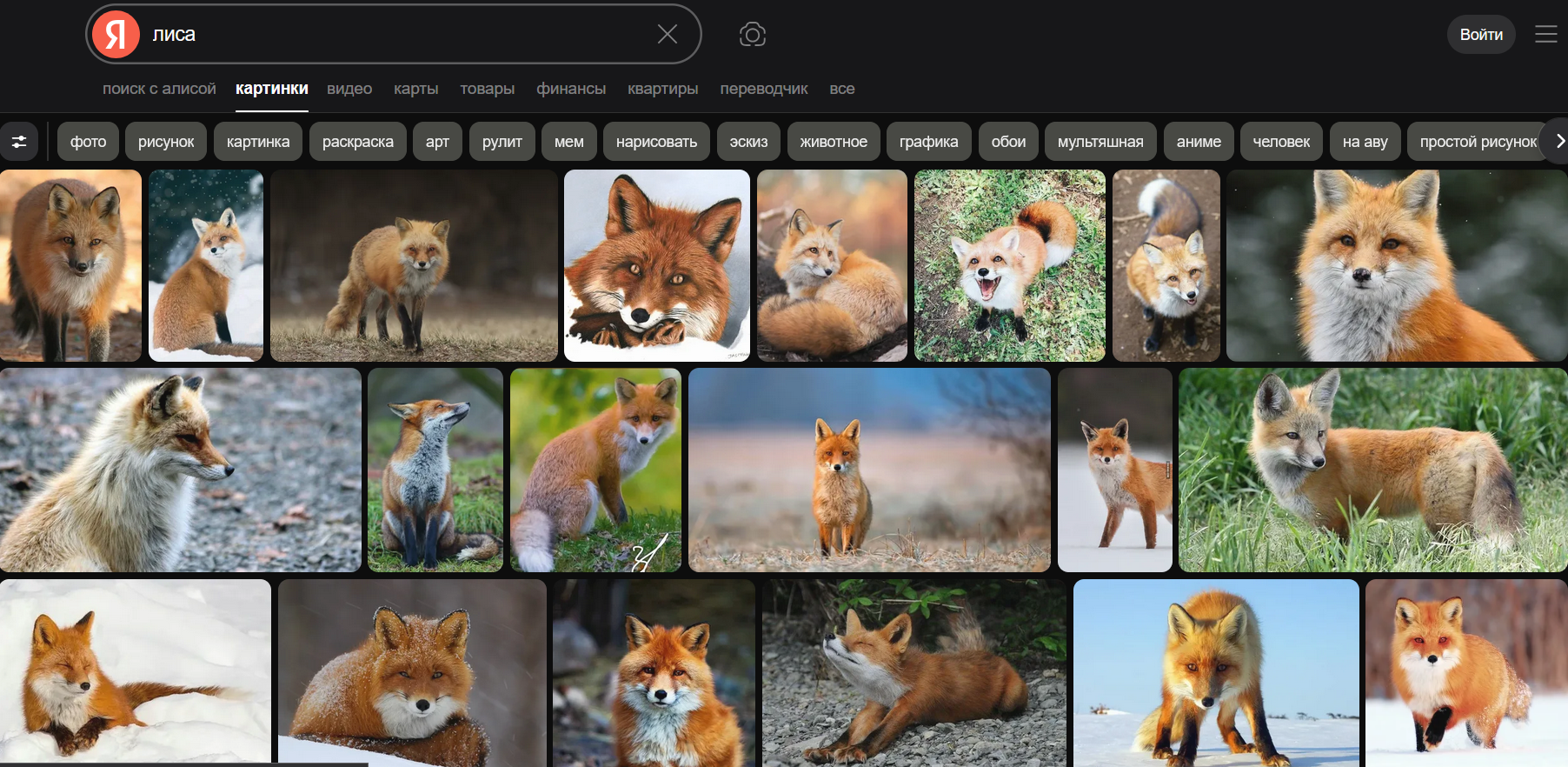Open the hamburger menu
The image size is (1568, 767).
pos(1546,34)
